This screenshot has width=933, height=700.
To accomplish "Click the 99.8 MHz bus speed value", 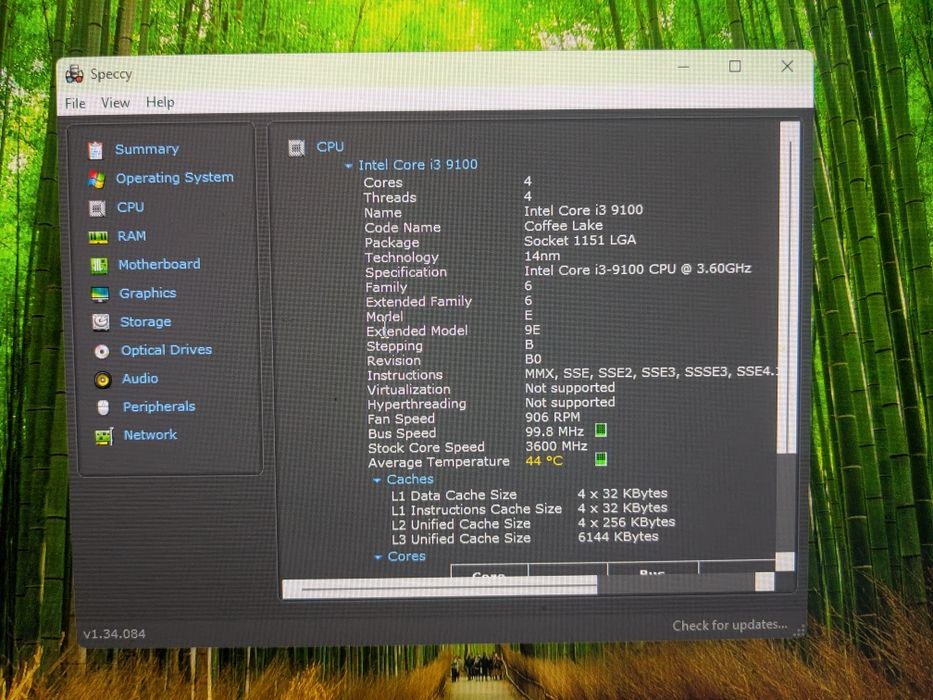I will point(555,432).
